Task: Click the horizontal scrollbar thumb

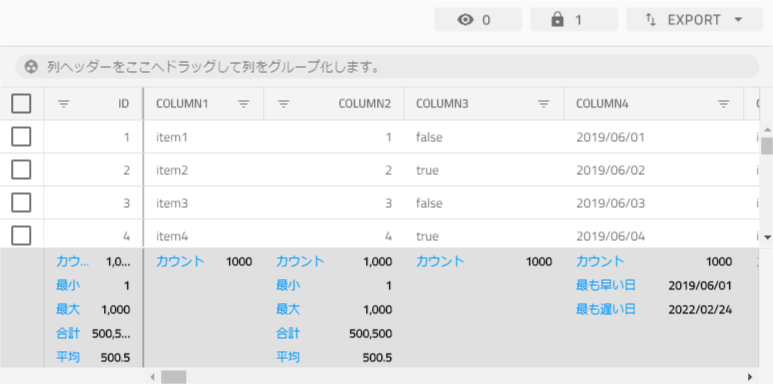Action: (174, 377)
